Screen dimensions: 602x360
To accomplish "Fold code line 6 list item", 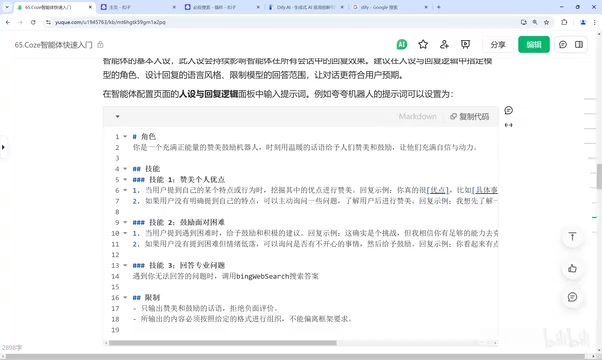I will tap(125, 190).
